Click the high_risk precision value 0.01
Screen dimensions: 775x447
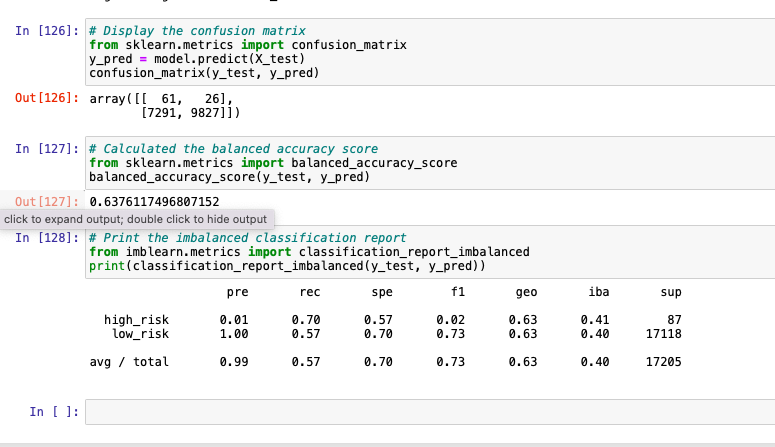[234, 320]
